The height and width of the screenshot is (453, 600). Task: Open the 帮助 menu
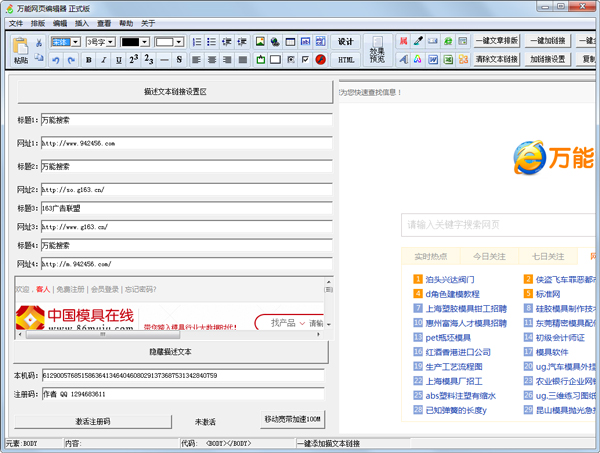click(126, 24)
